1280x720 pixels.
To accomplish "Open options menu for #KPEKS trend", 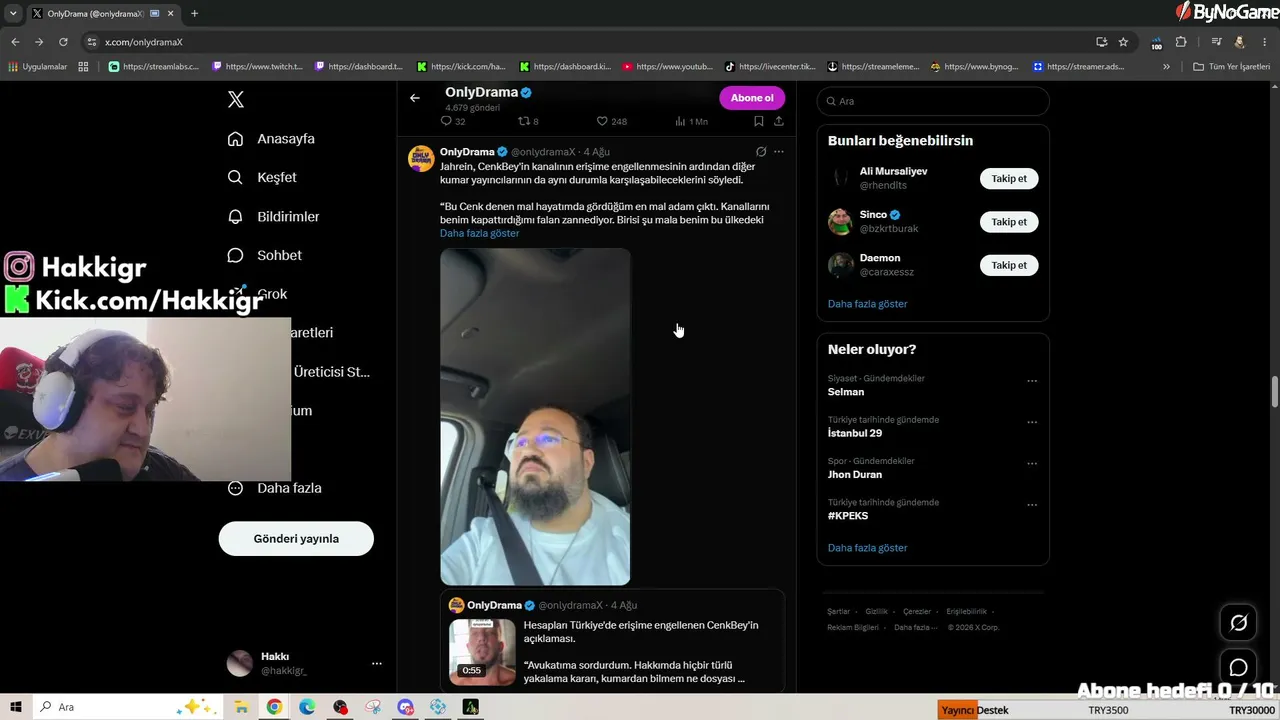I will click(x=1032, y=505).
